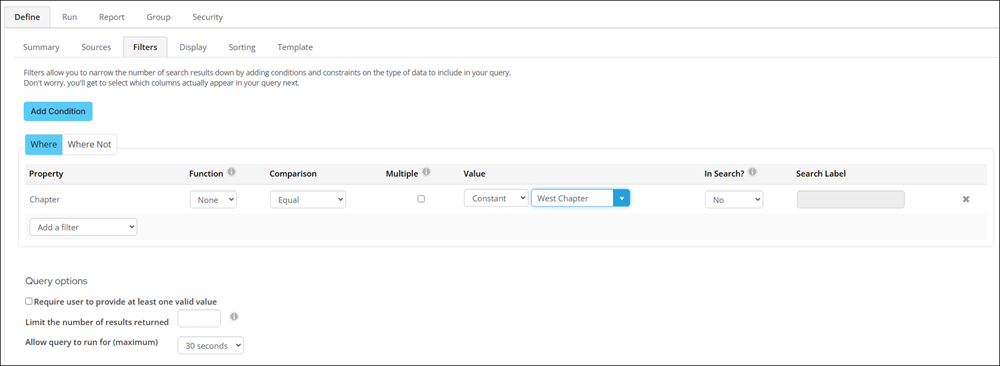Click the West Chapter value field
The width and height of the screenshot is (1000, 366).
tap(572, 198)
